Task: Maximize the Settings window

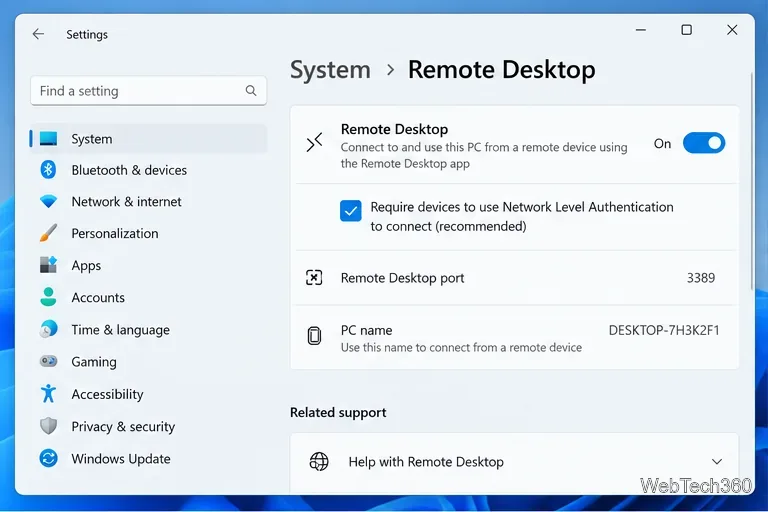Action: click(687, 30)
